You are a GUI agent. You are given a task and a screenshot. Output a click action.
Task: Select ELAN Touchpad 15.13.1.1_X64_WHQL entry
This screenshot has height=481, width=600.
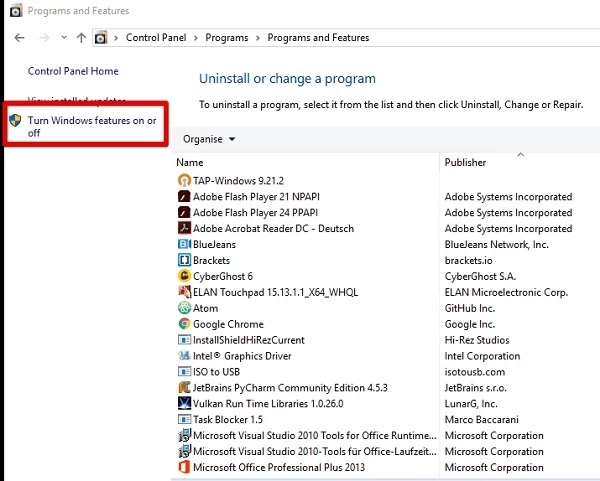coord(276,292)
